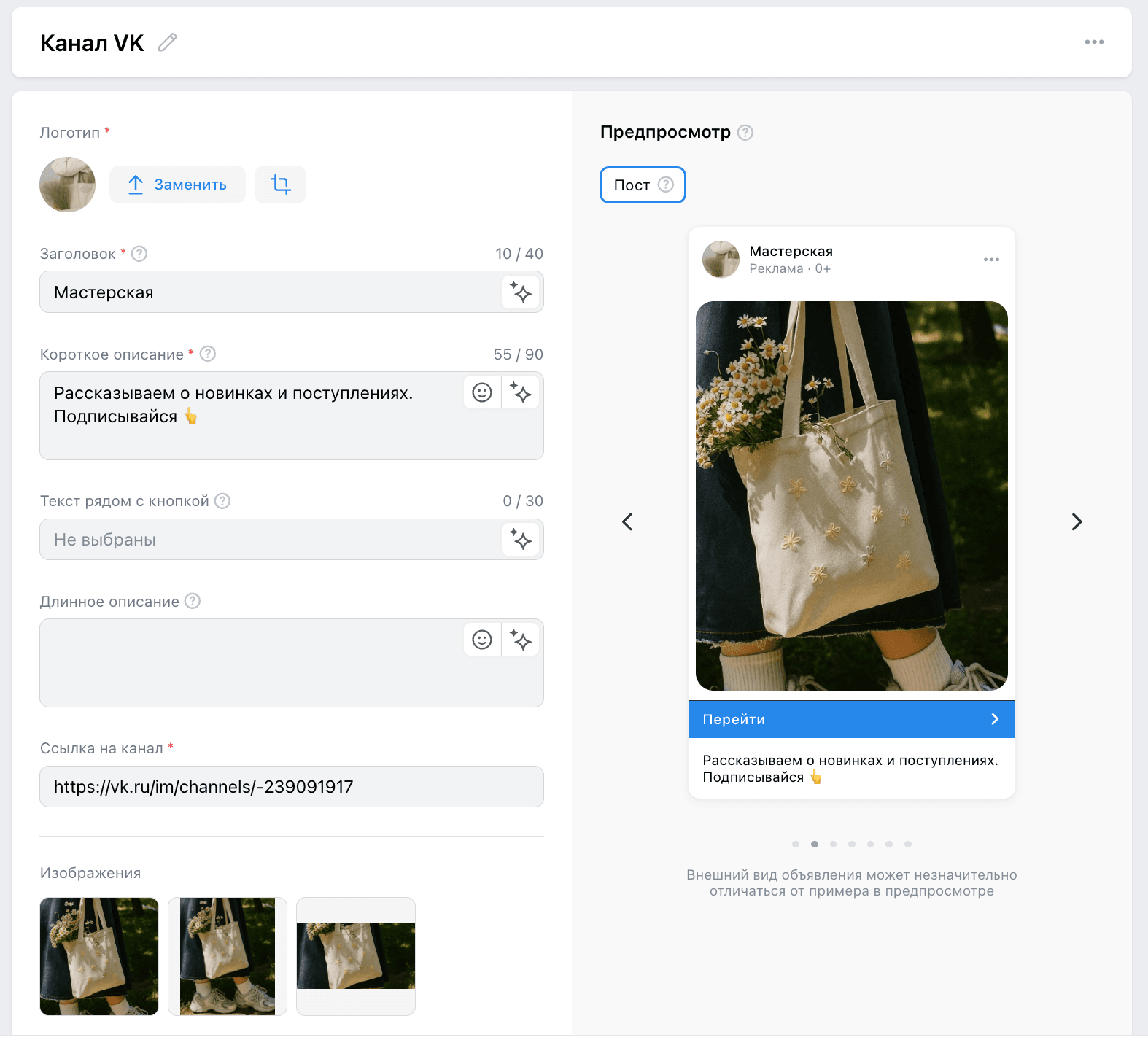Click AI sparkle icon in Короткое описание field
The image size is (1148, 1040).
521,392
